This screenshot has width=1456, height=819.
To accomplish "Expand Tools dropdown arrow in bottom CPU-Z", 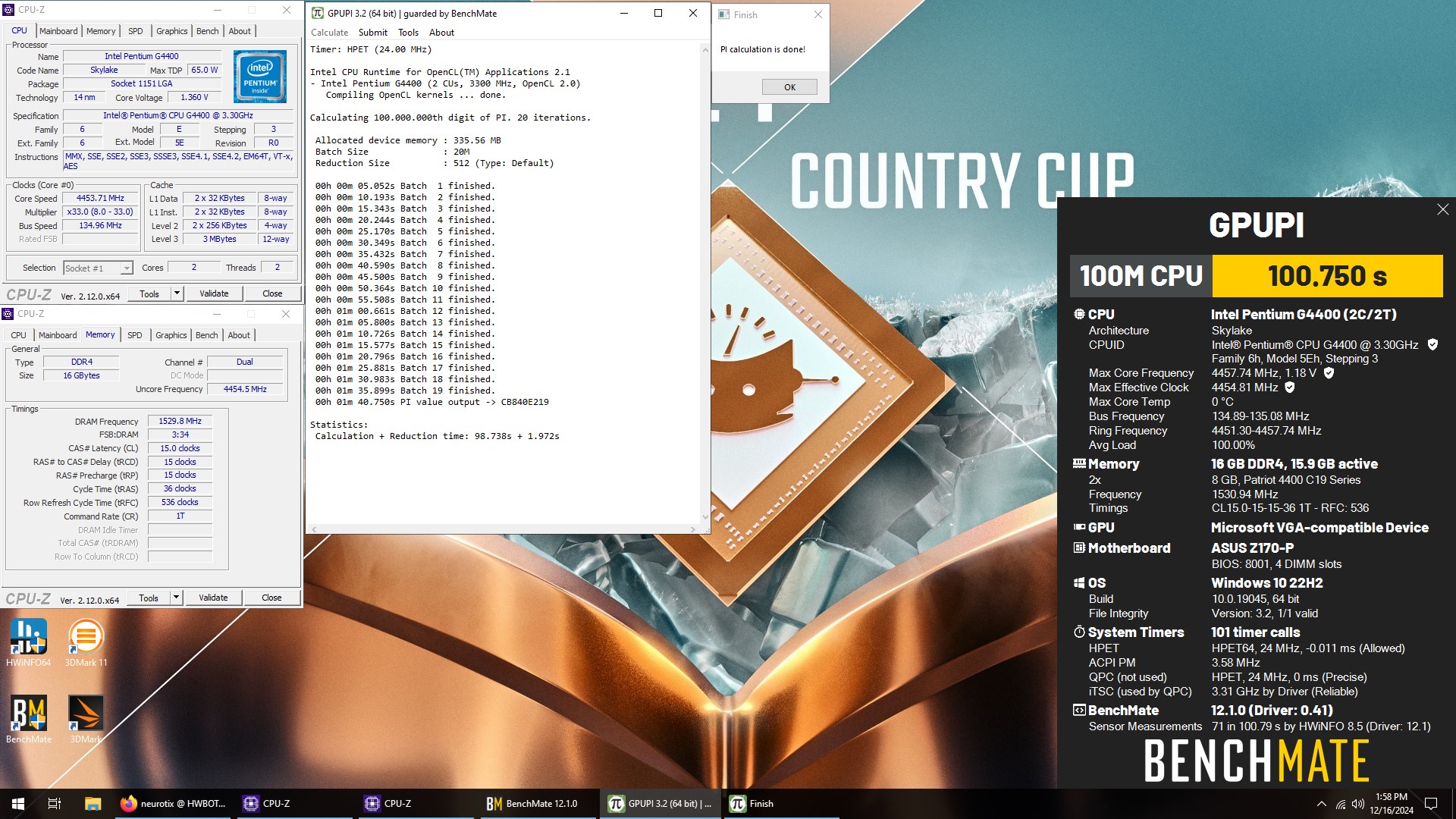I will (176, 598).
